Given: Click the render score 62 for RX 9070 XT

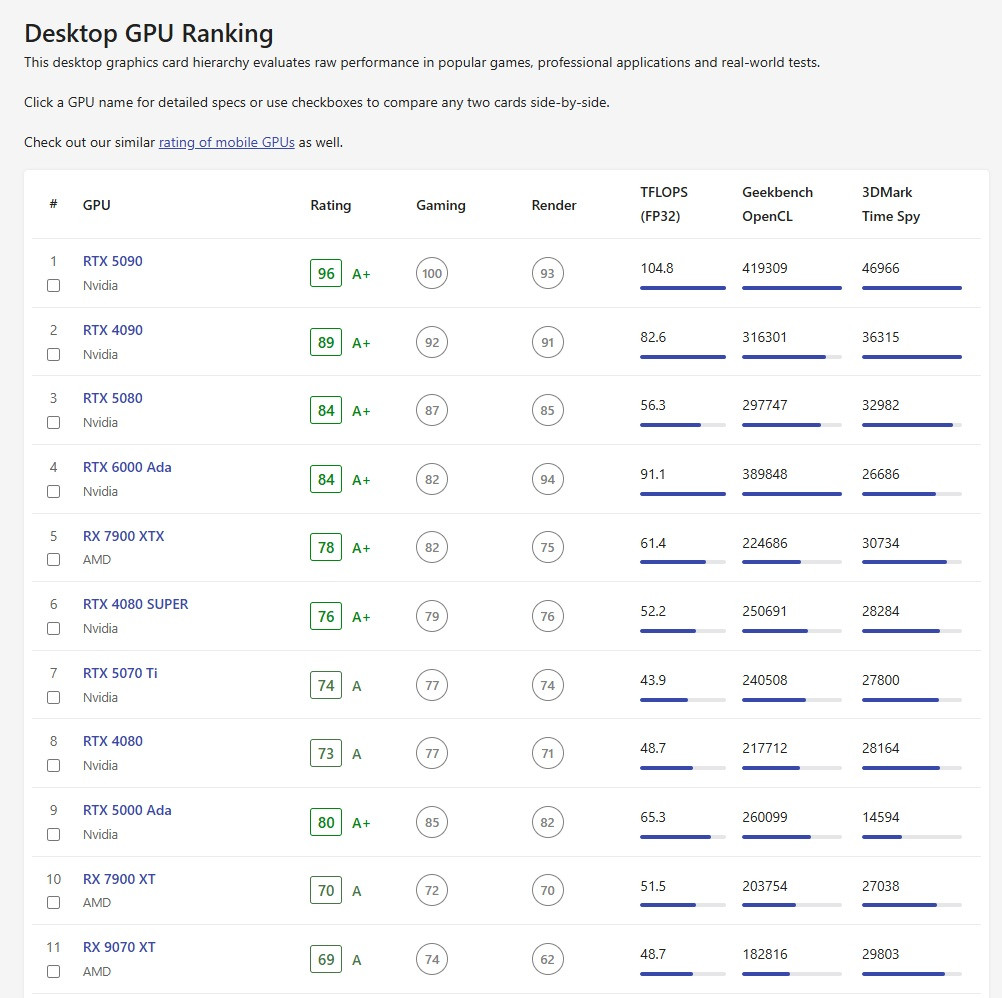Looking at the screenshot, I should pos(548,959).
